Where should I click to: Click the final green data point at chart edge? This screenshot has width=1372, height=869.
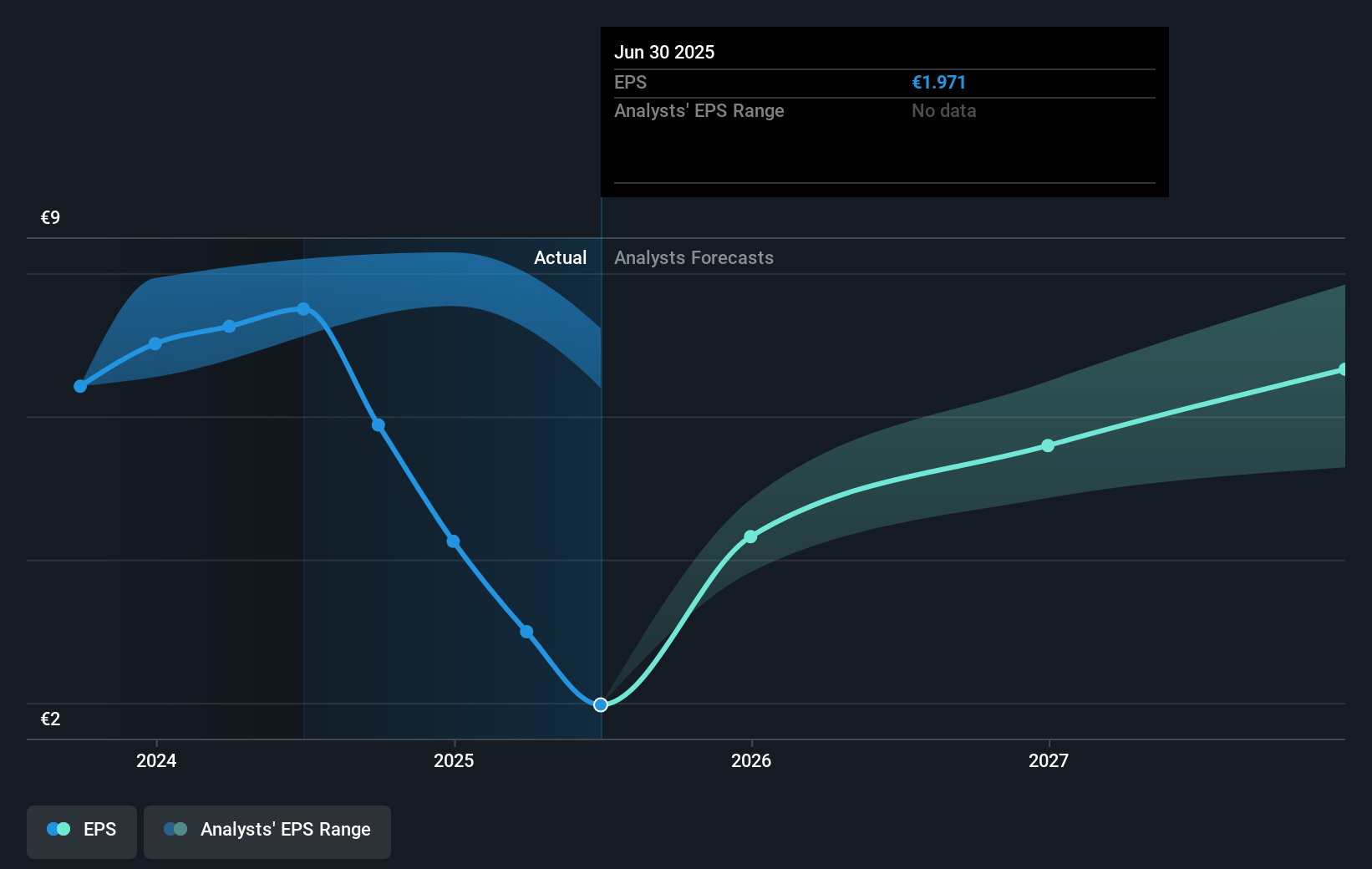click(x=1345, y=369)
